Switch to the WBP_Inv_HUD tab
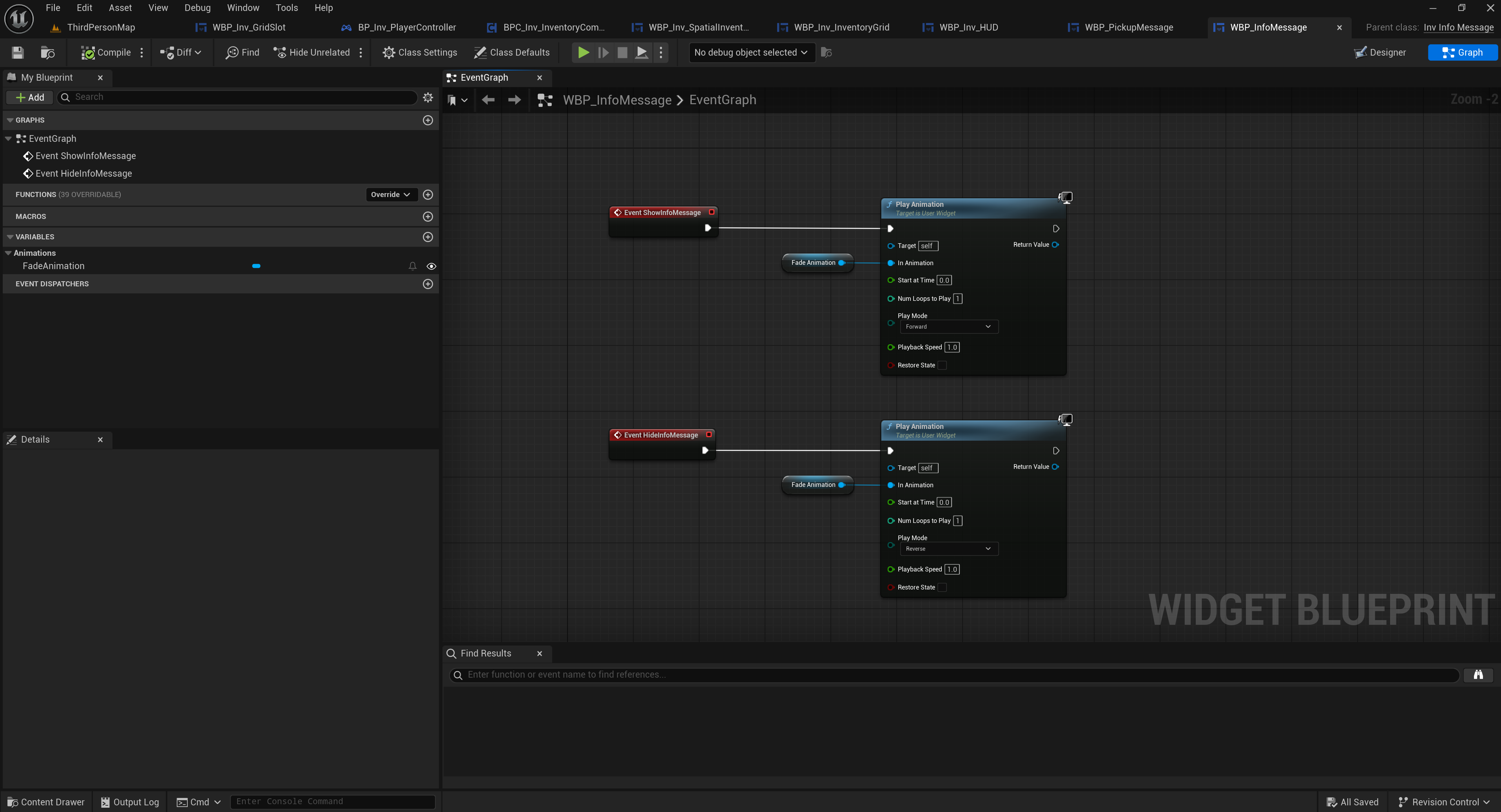Screen dimensions: 1501x812 (x=968, y=27)
